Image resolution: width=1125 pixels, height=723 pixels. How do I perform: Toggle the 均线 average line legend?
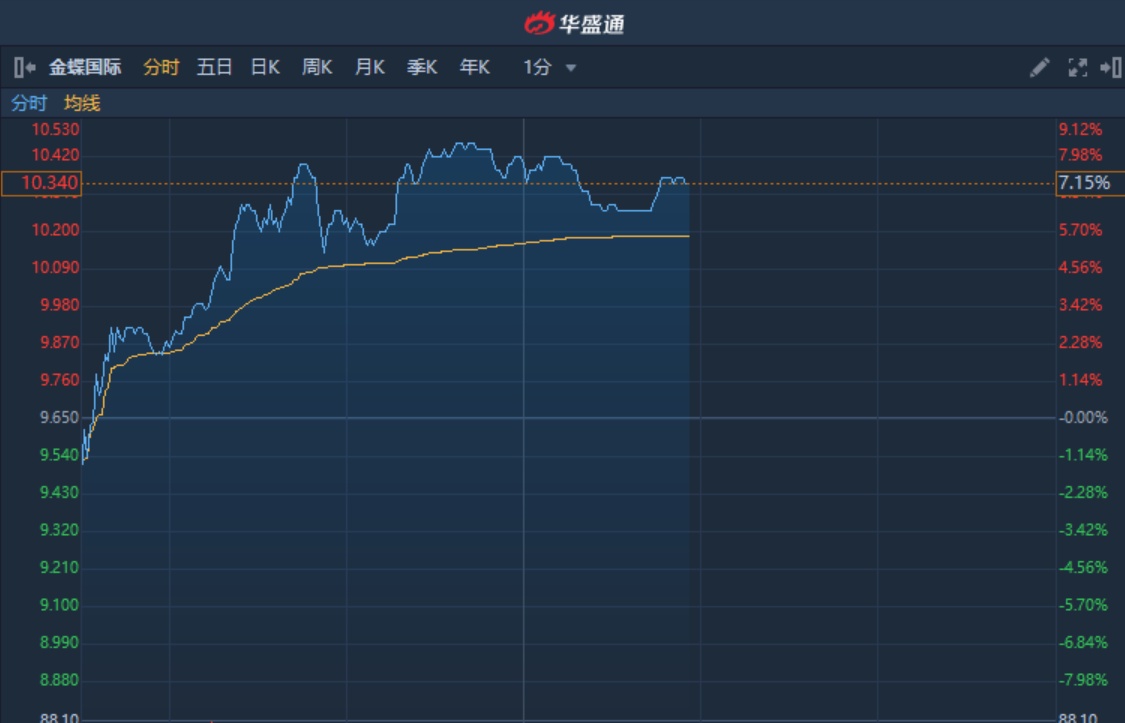[x=82, y=103]
